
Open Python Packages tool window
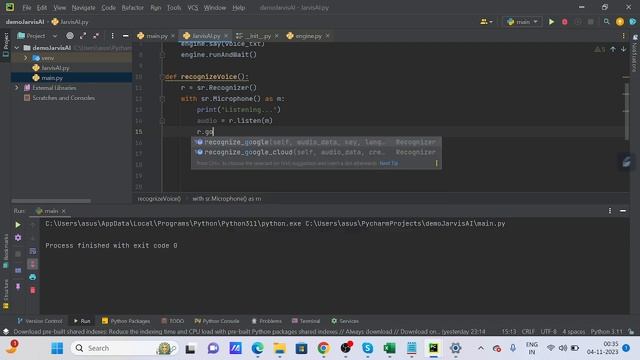tap(126, 321)
